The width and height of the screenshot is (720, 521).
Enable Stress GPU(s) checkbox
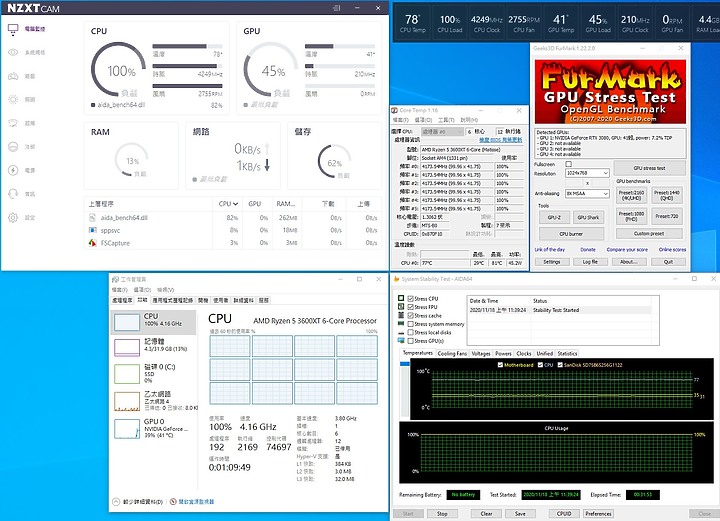(x=411, y=341)
